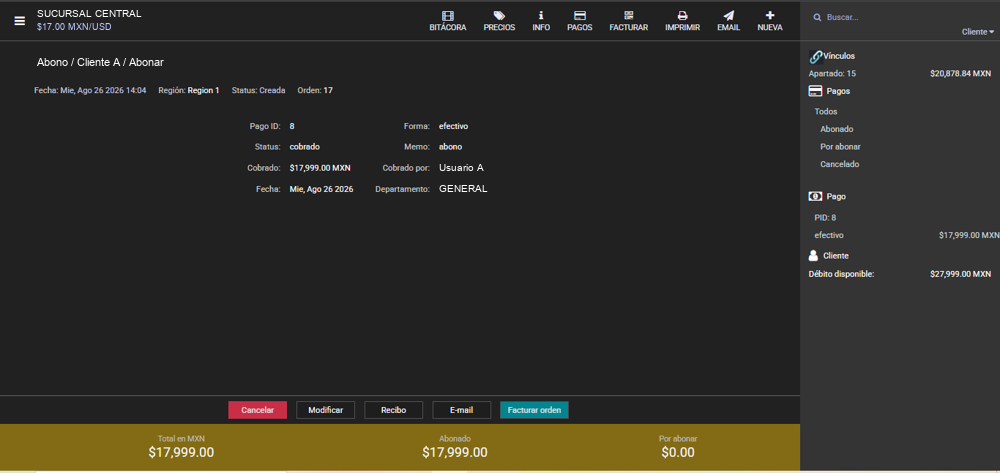Click the Abonado total amount
Image resolution: width=1000 pixels, height=473 pixels.
[455, 453]
